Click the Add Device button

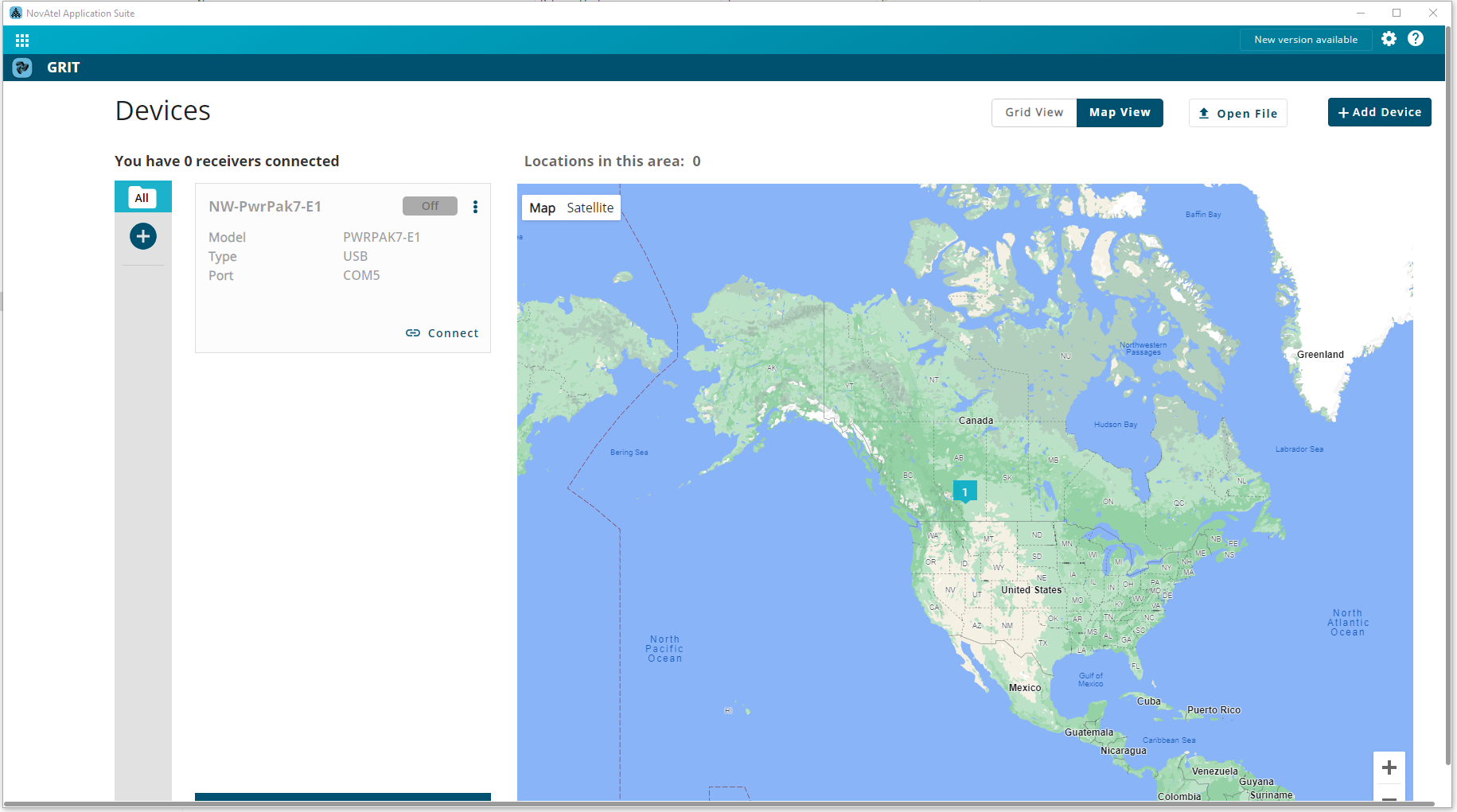1379,112
